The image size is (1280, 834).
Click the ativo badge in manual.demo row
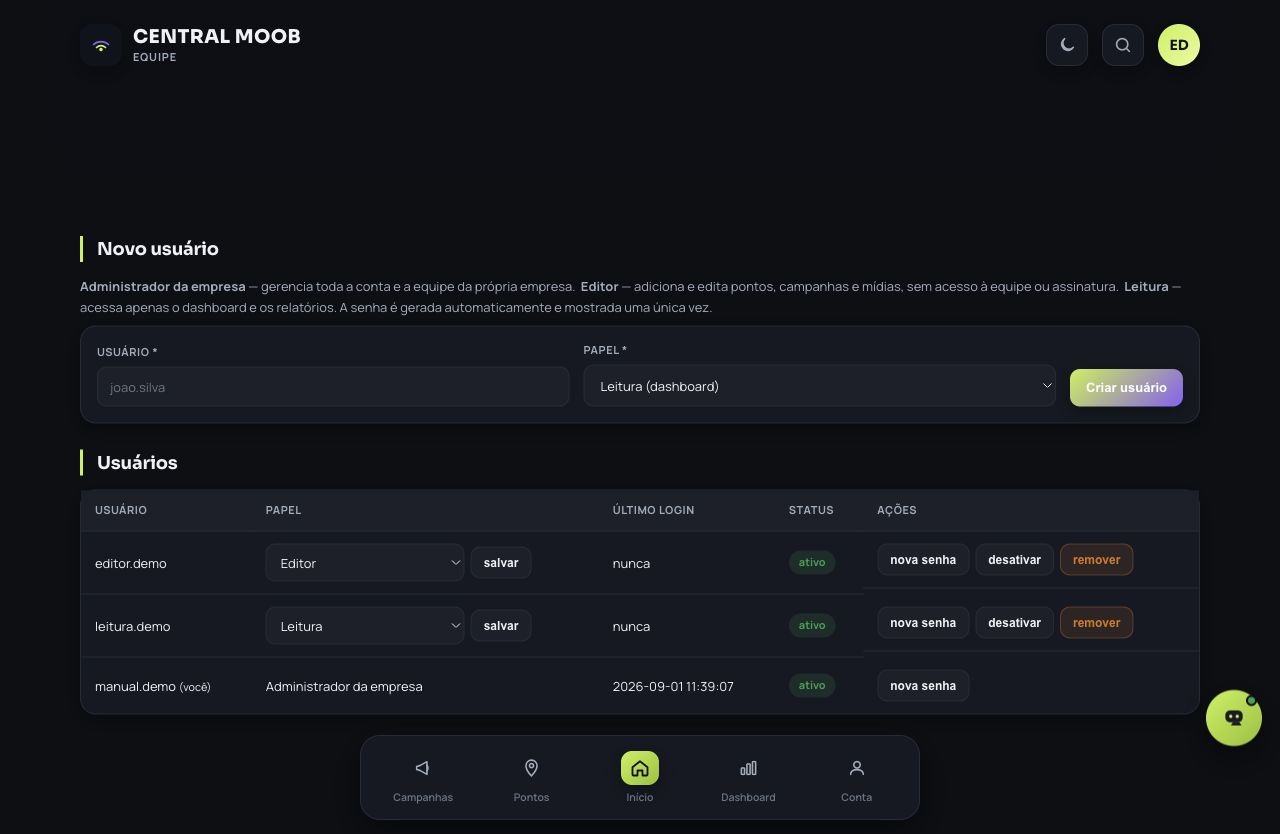[x=812, y=685]
